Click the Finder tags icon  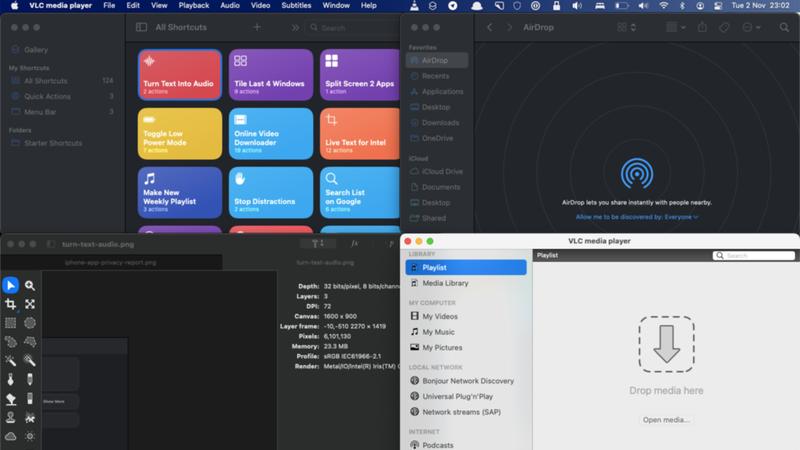724,28
